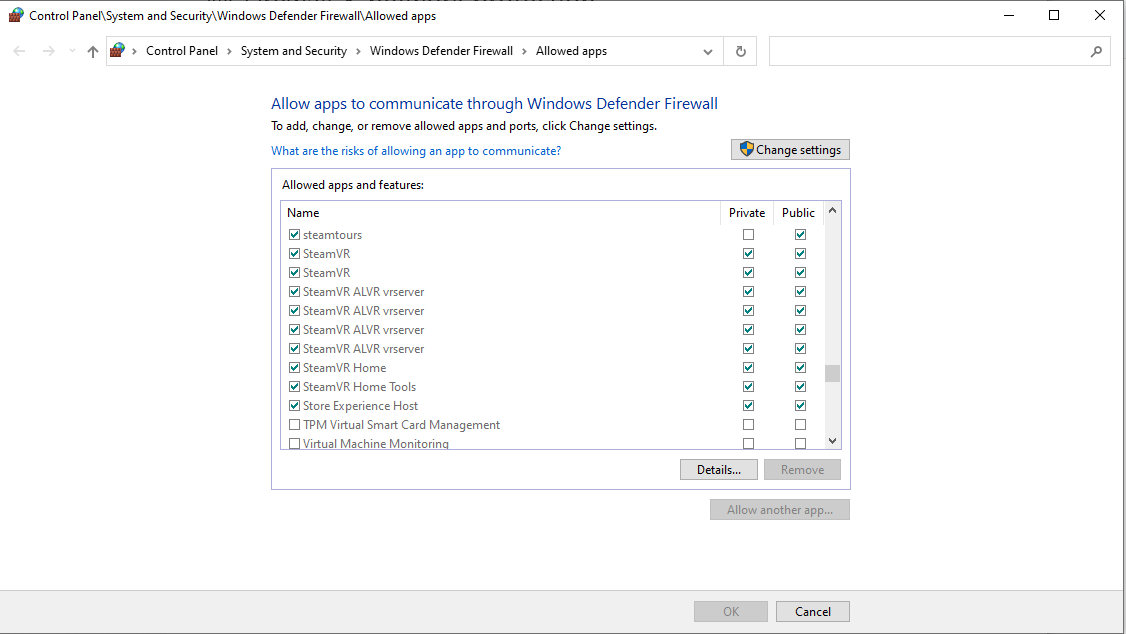Click the OK button
The height and width of the screenshot is (634, 1126).
[x=731, y=612]
